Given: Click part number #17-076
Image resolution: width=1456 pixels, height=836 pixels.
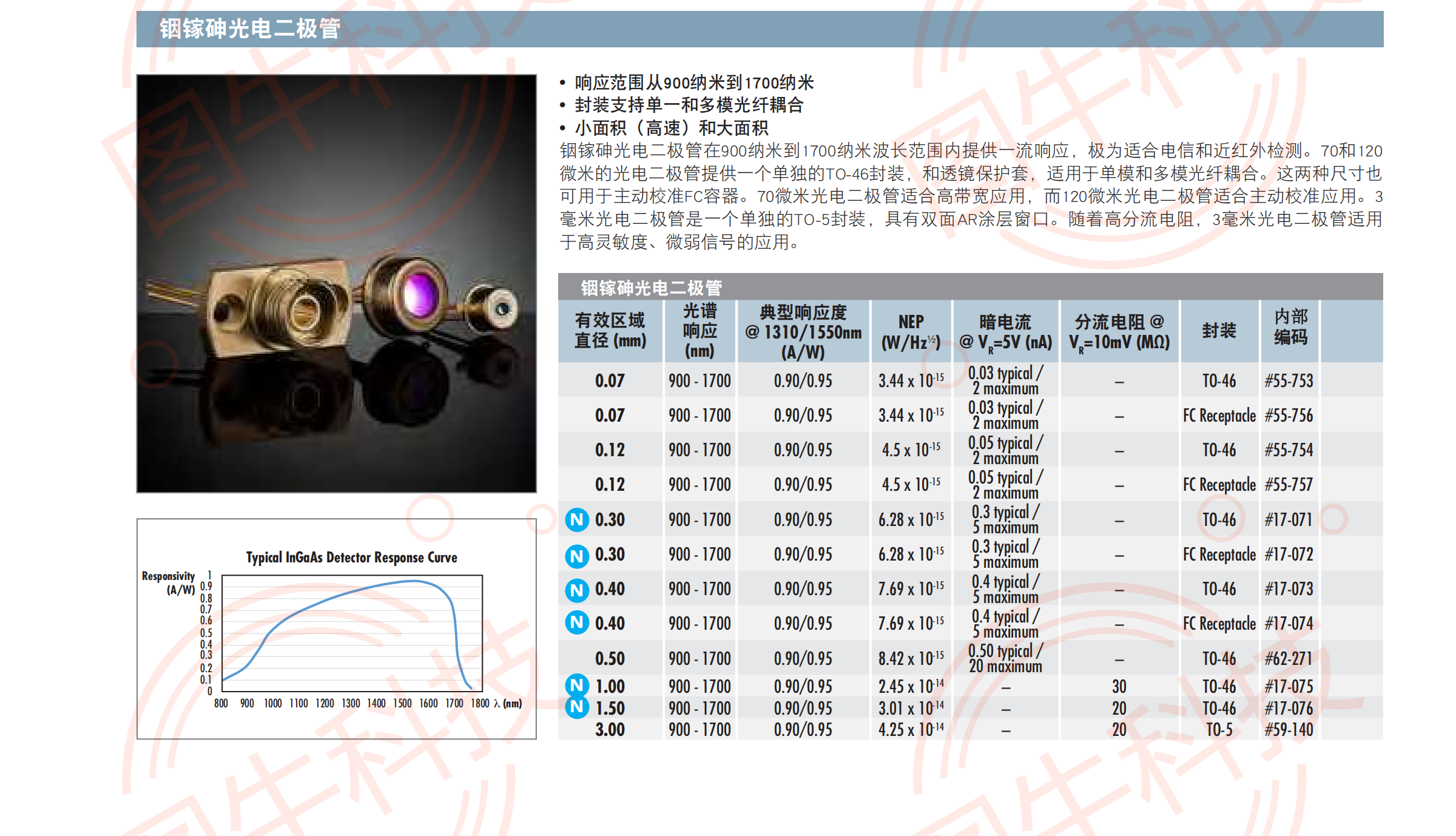Looking at the screenshot, I should 1289,709.
